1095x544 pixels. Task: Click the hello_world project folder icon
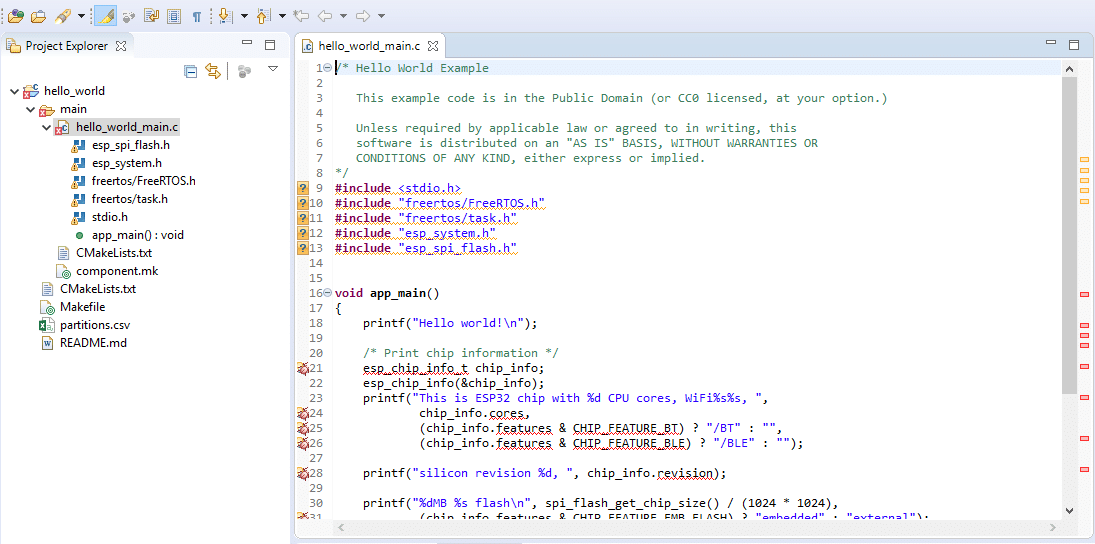[31, 91]
